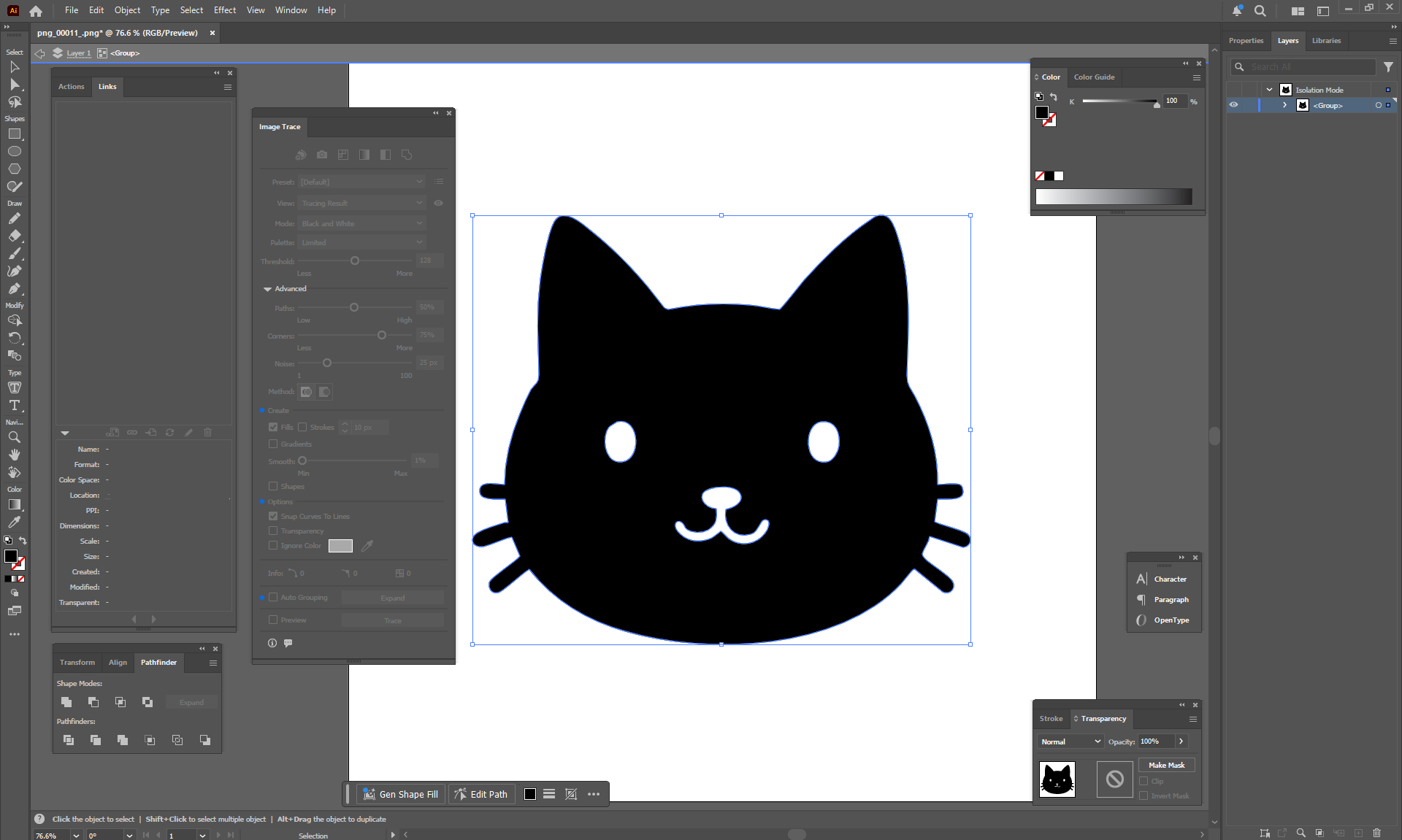Click the Unite shape mode icon
This screenshot has height=840, width=1402.
[x=66, y=702]
